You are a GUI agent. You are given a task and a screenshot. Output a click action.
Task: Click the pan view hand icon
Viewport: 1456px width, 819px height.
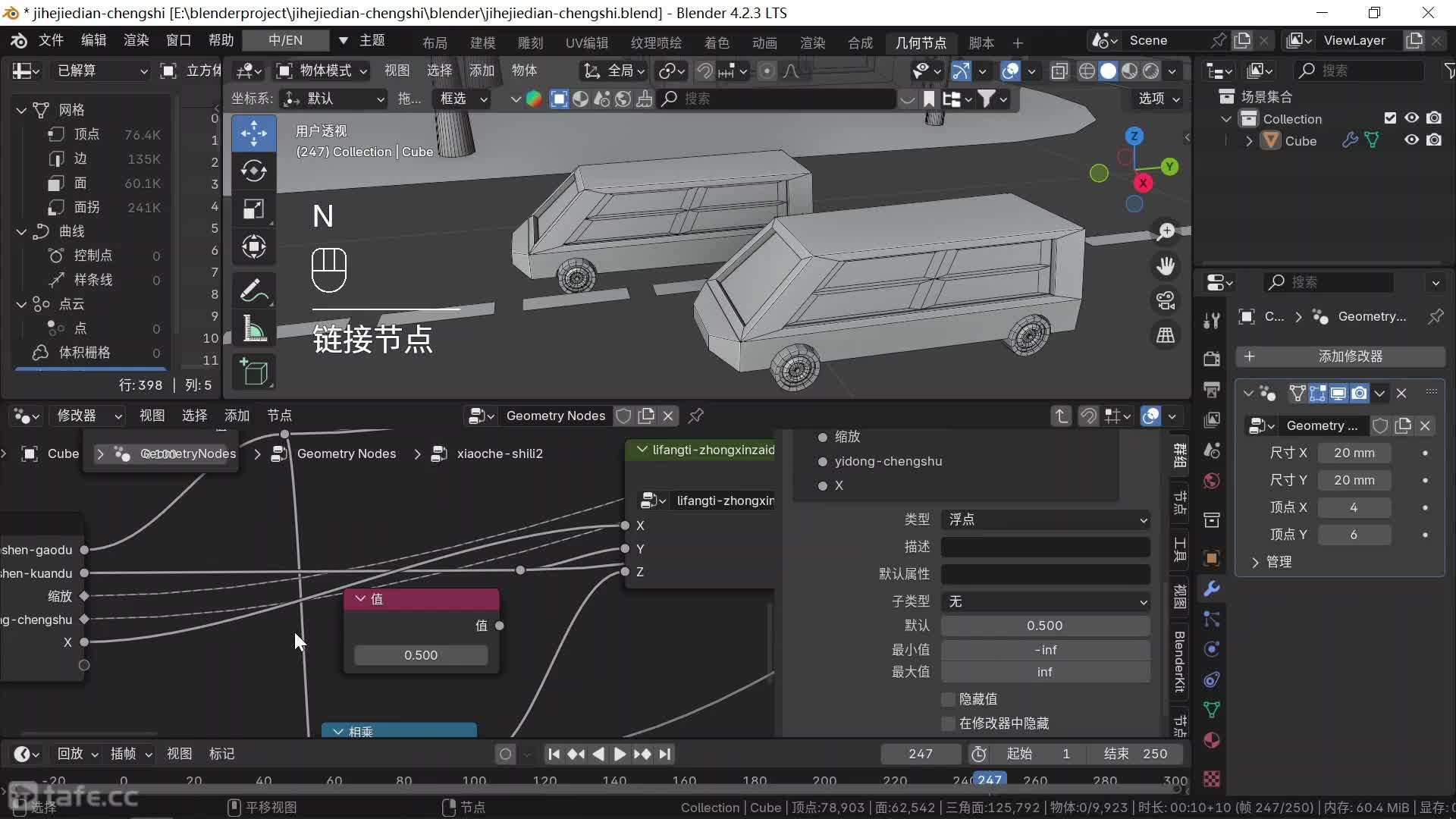click(x=1166, y=265)
